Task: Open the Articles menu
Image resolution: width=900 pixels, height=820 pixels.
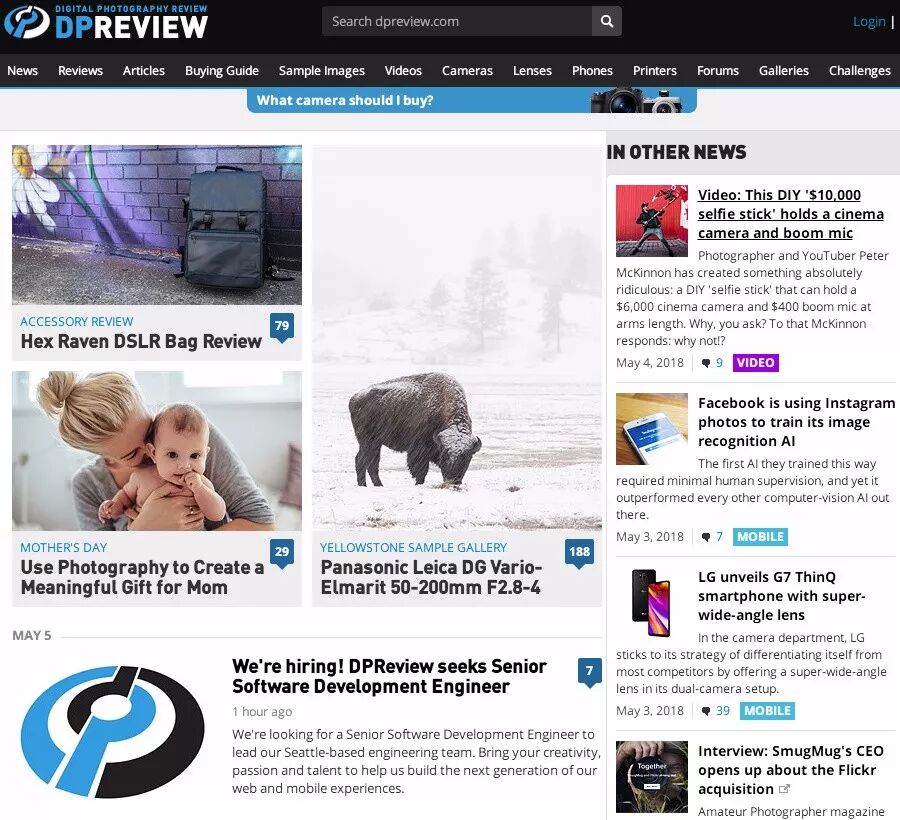Action: 143,71
